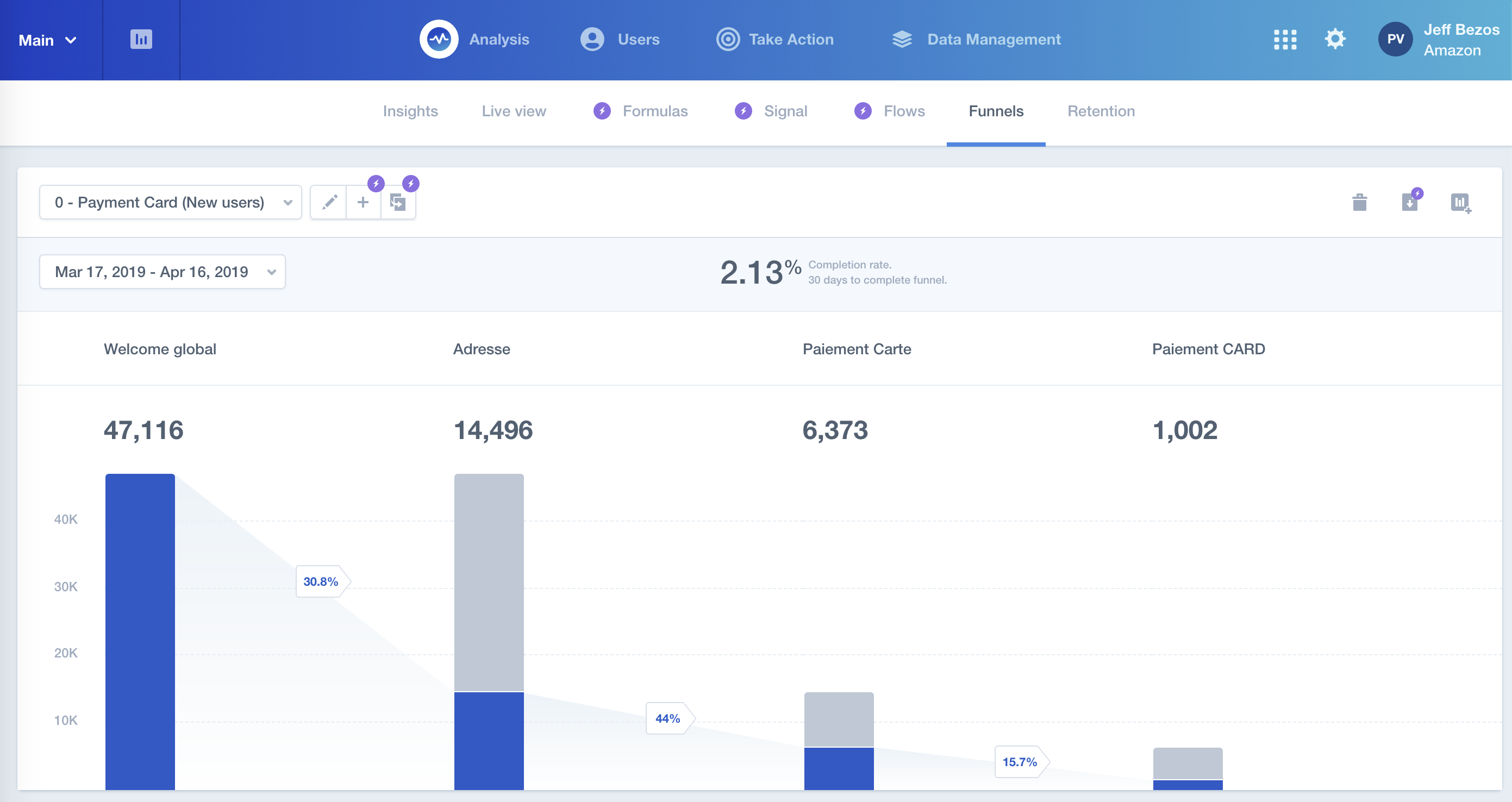Click the Paiement Carte step header
The image size is (1512, 802).
click(x=857, y=349)
